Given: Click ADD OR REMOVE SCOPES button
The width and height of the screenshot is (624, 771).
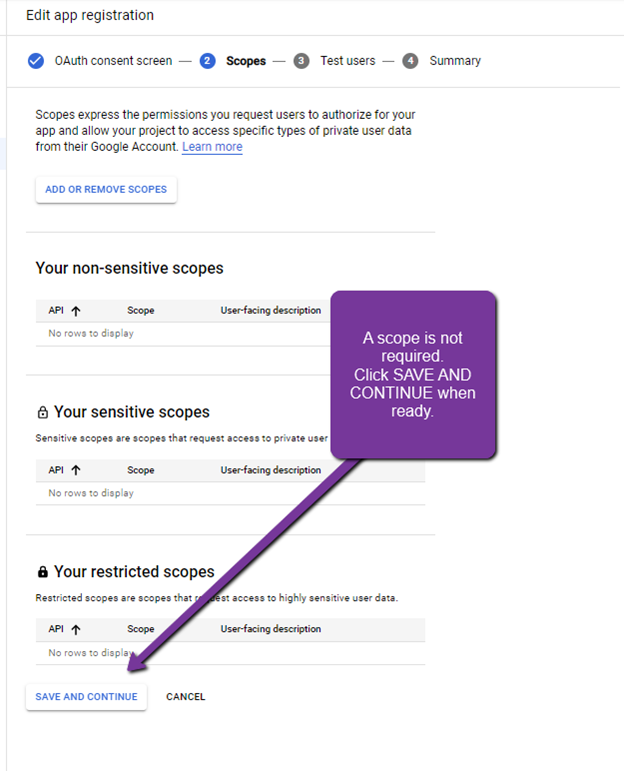Looking at the screenshot, I should coord(106,189).
